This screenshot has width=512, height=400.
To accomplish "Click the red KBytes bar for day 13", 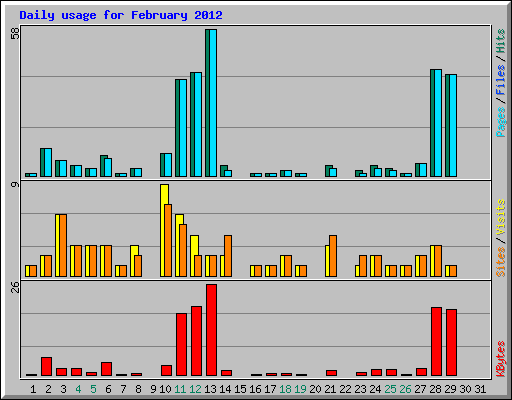I will click(211, 330).
